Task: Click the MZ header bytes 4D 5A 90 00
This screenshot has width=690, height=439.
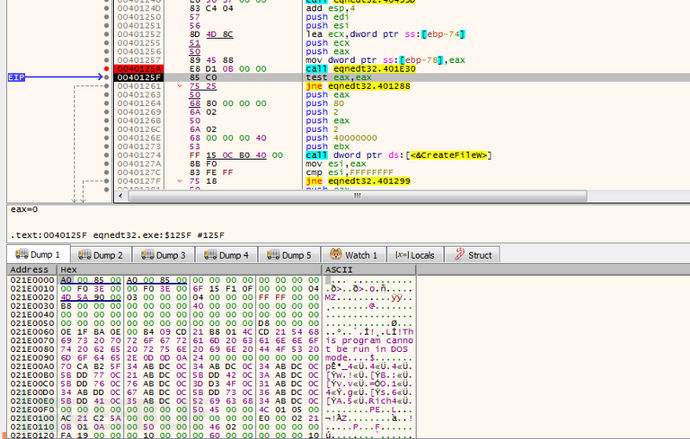Action: [91, 297]
